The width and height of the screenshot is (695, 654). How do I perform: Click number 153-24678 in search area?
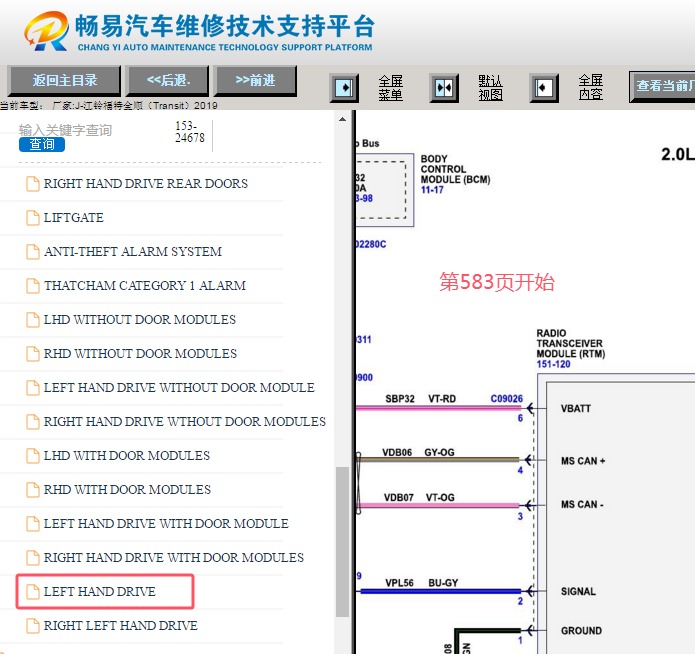[x=190, y=132]
